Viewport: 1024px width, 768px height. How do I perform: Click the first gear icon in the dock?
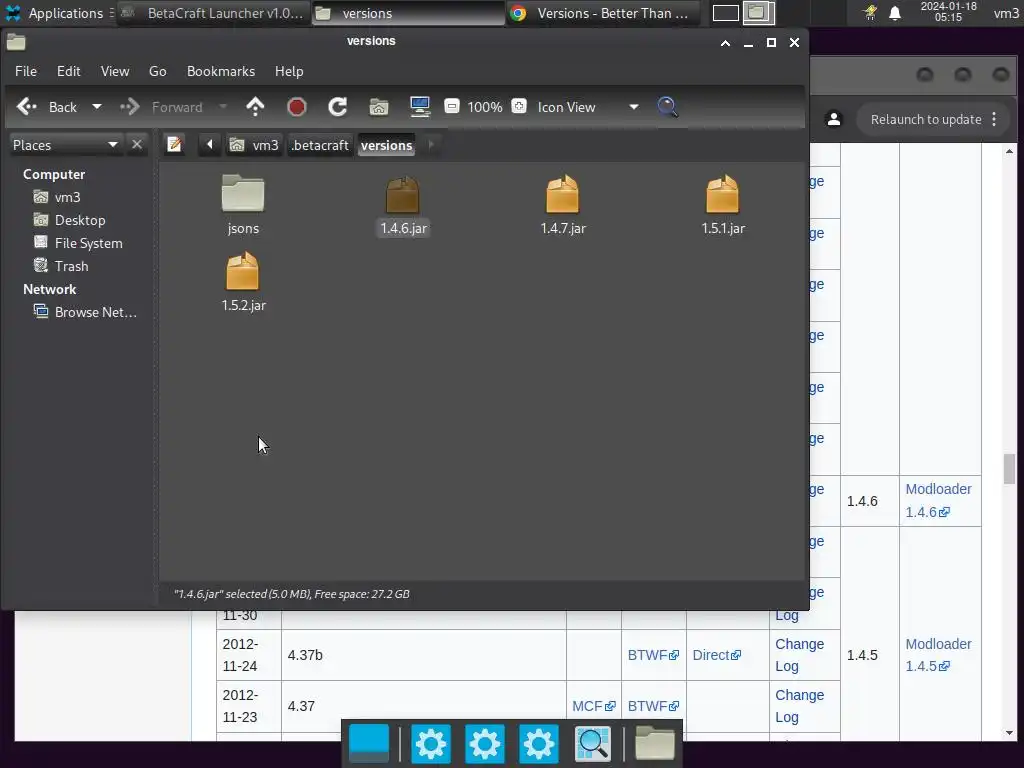[431, 743]
